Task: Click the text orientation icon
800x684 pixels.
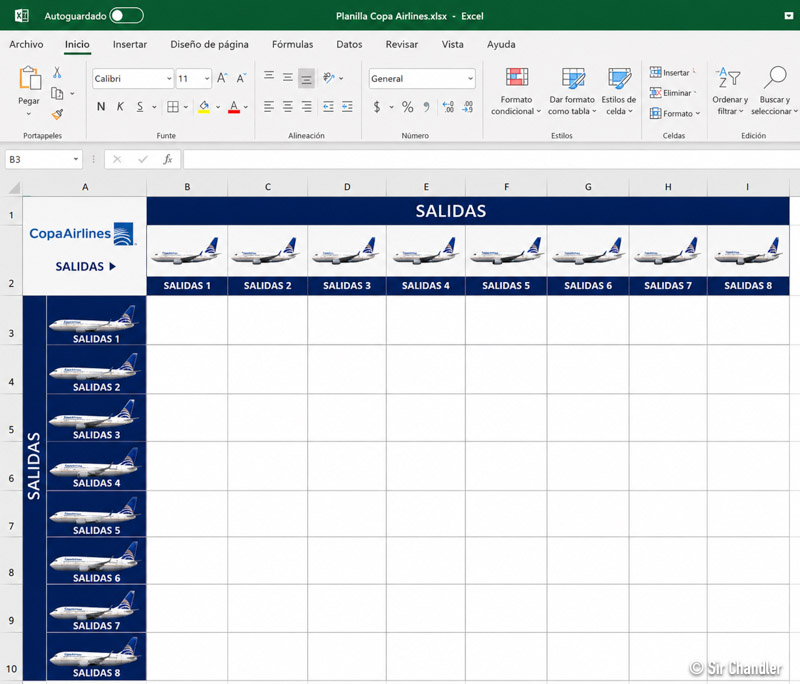Action: (329, 78)
